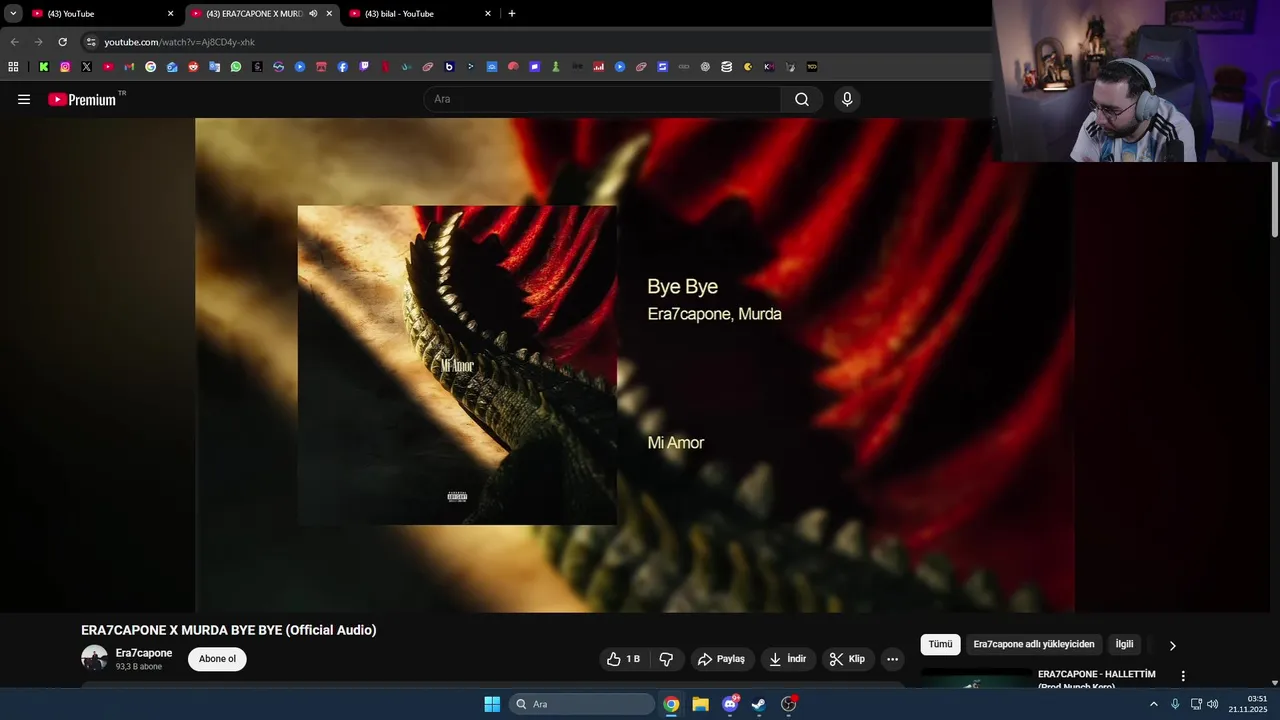This screenshot has height=720, width=1280.
Task: Select the İlgili filter chip
Action: (x=1125, y=645)
